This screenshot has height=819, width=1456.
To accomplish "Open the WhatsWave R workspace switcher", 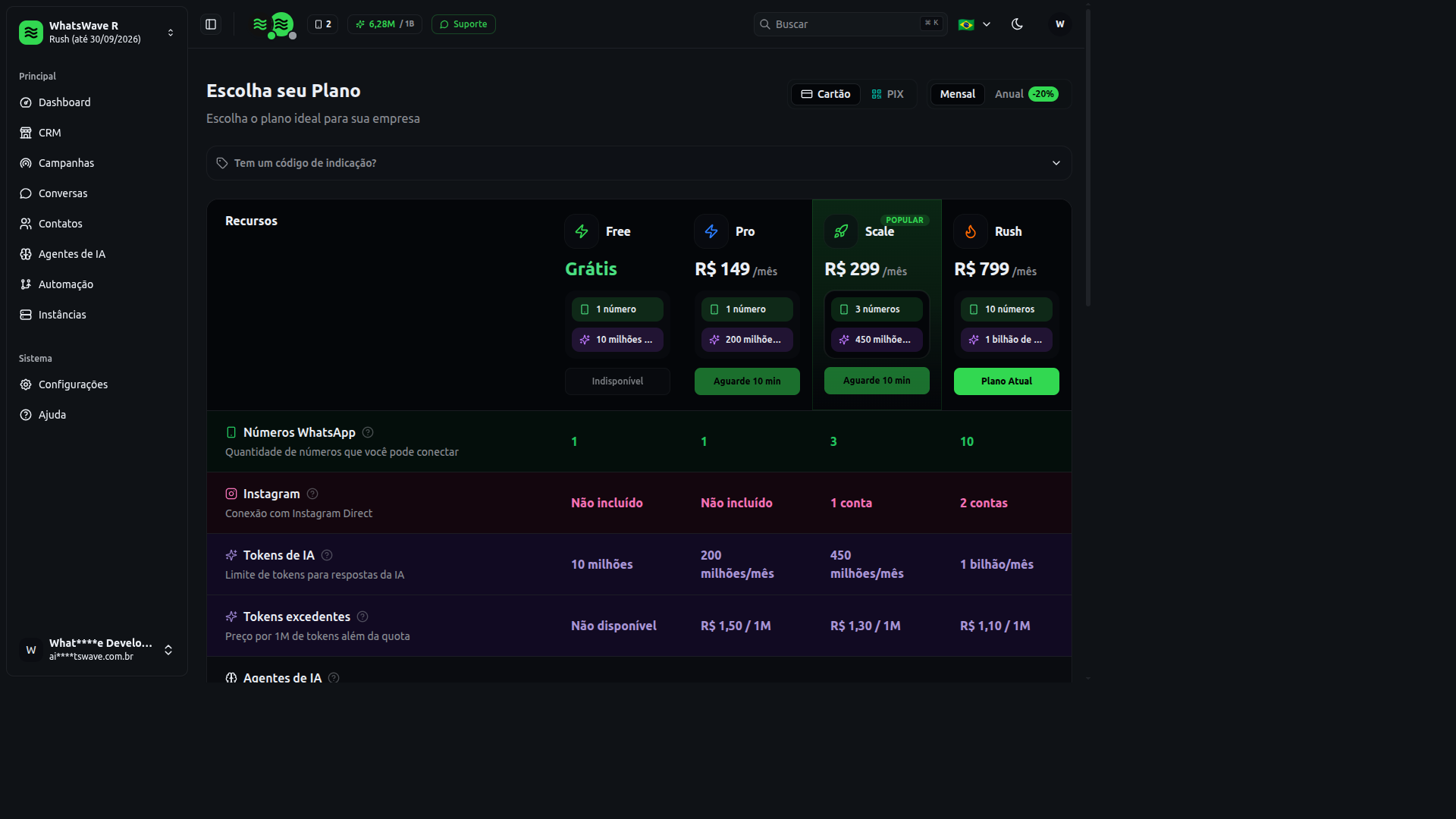I will 97,32.
